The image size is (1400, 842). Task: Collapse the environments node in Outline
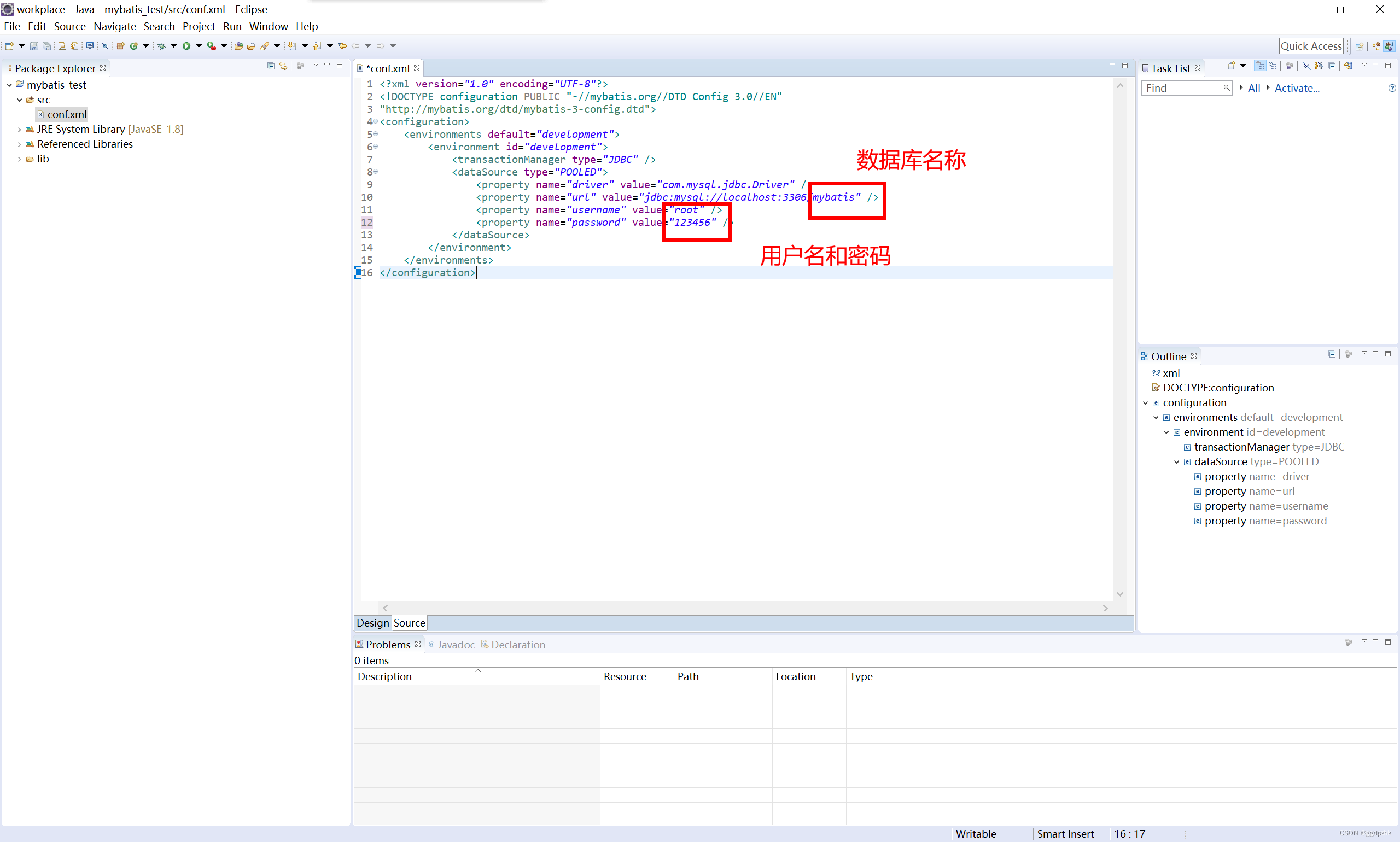tap(1156, 418)
